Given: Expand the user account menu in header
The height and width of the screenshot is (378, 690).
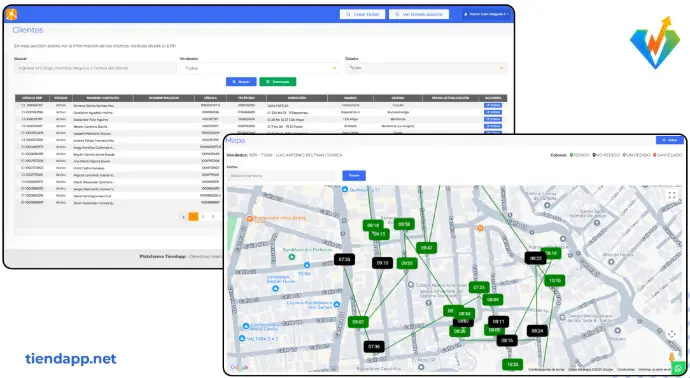Looking at the screenshot, I should pyautogui.click(x=486, y=15).
